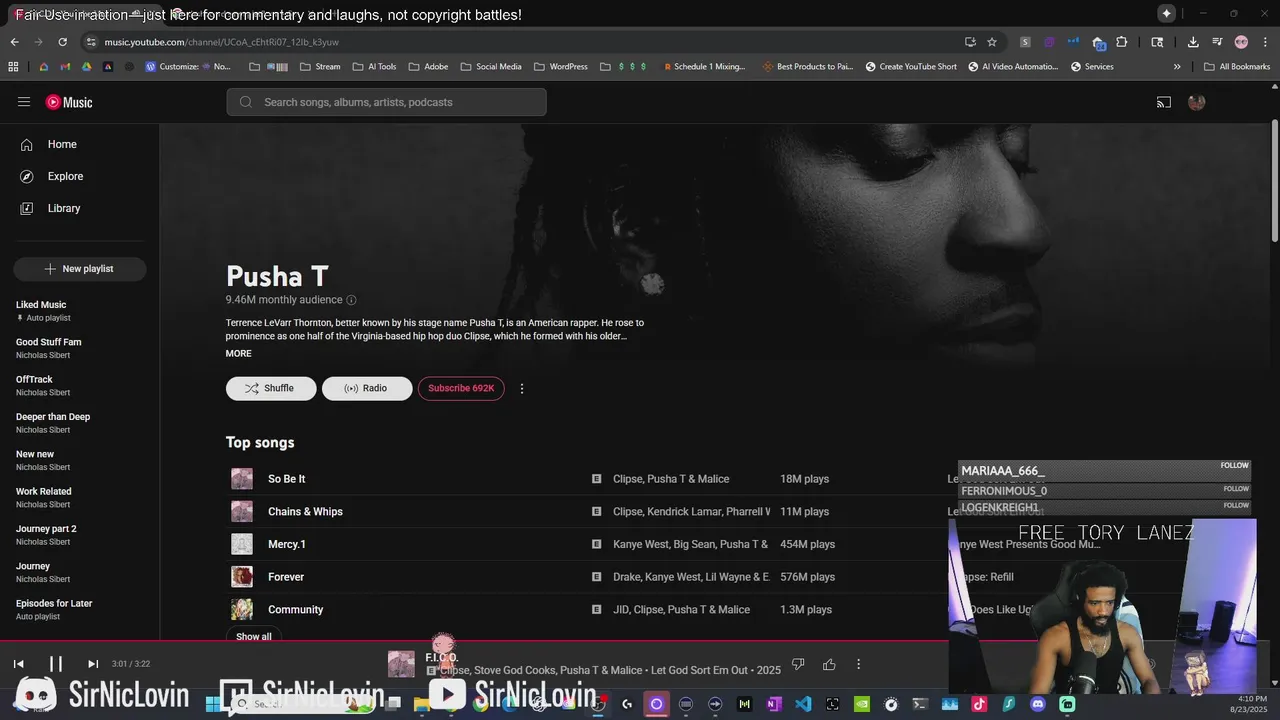
Task: Click the Mercy.1 album thumbnail
Action: [x=242, y=544]
